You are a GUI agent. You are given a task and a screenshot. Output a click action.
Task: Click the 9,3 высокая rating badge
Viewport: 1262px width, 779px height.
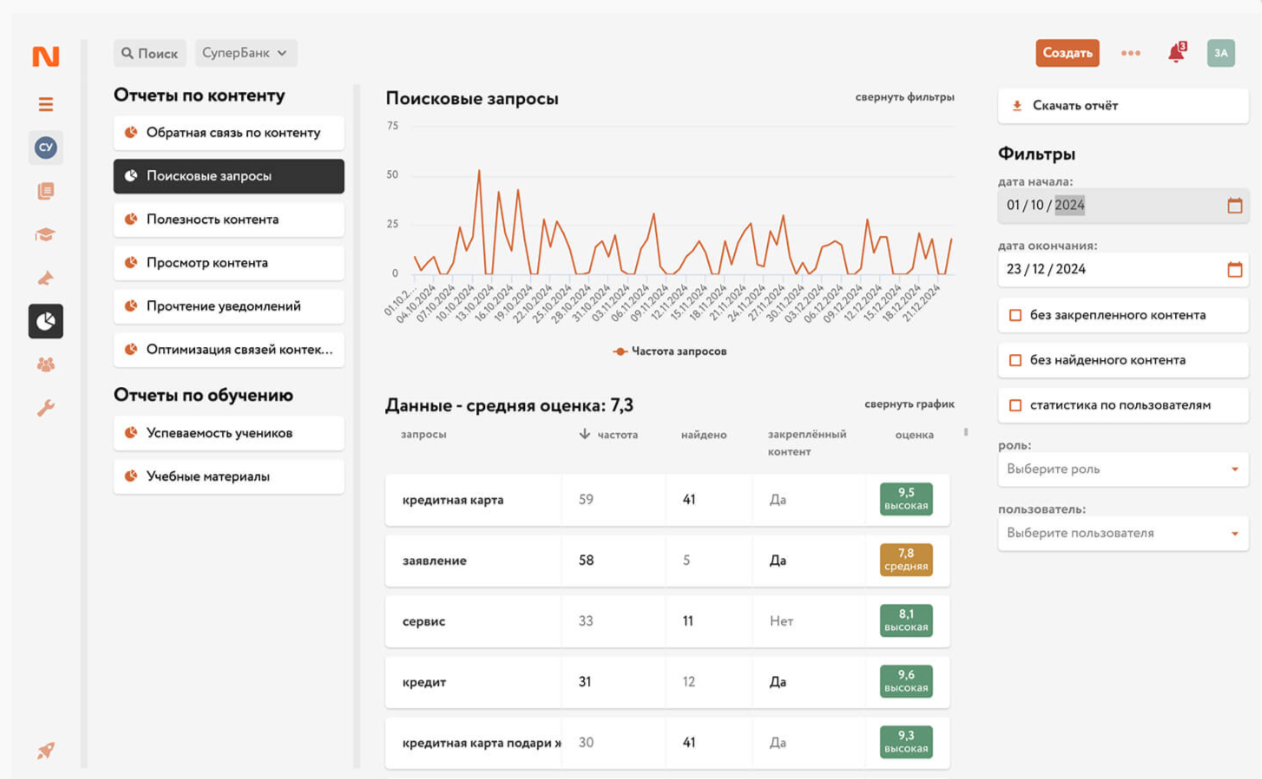coord(906,742)
